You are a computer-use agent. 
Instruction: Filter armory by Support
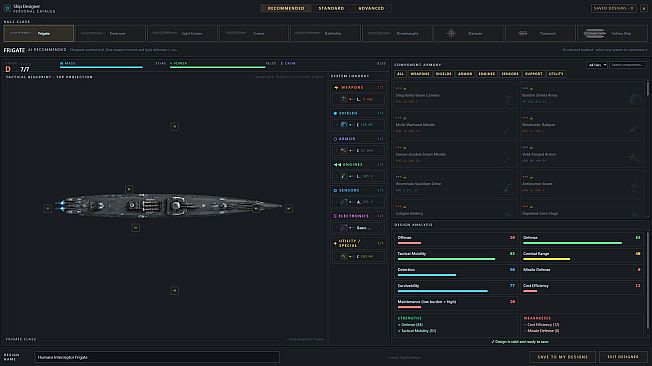coord(533,74)
